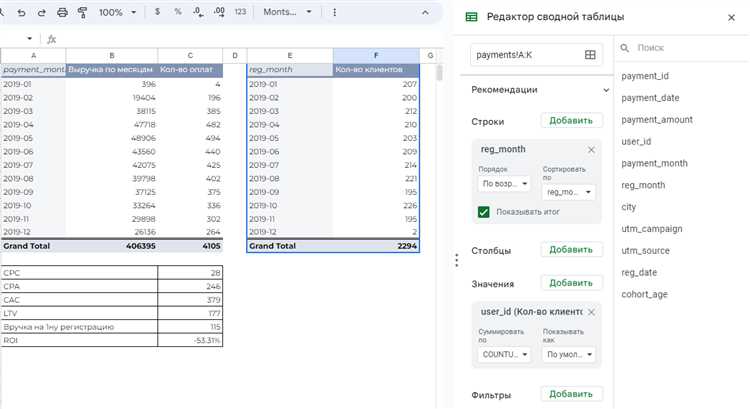Select column B header
The height and width of the screenshot is (409, 750).
point(111,55)
